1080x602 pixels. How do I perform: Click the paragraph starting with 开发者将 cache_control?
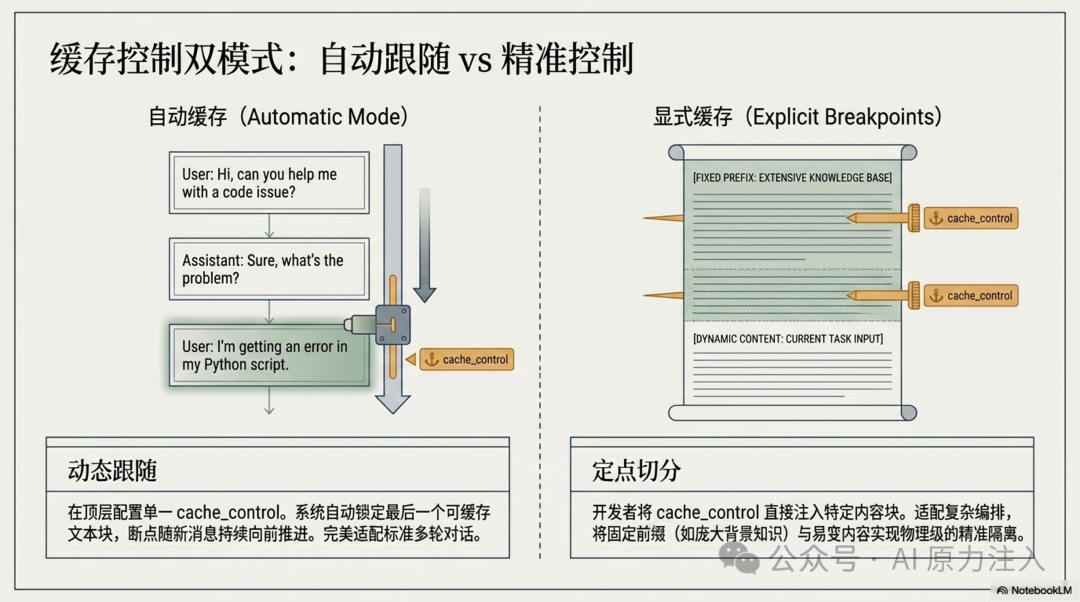click(x=808, y=523)
